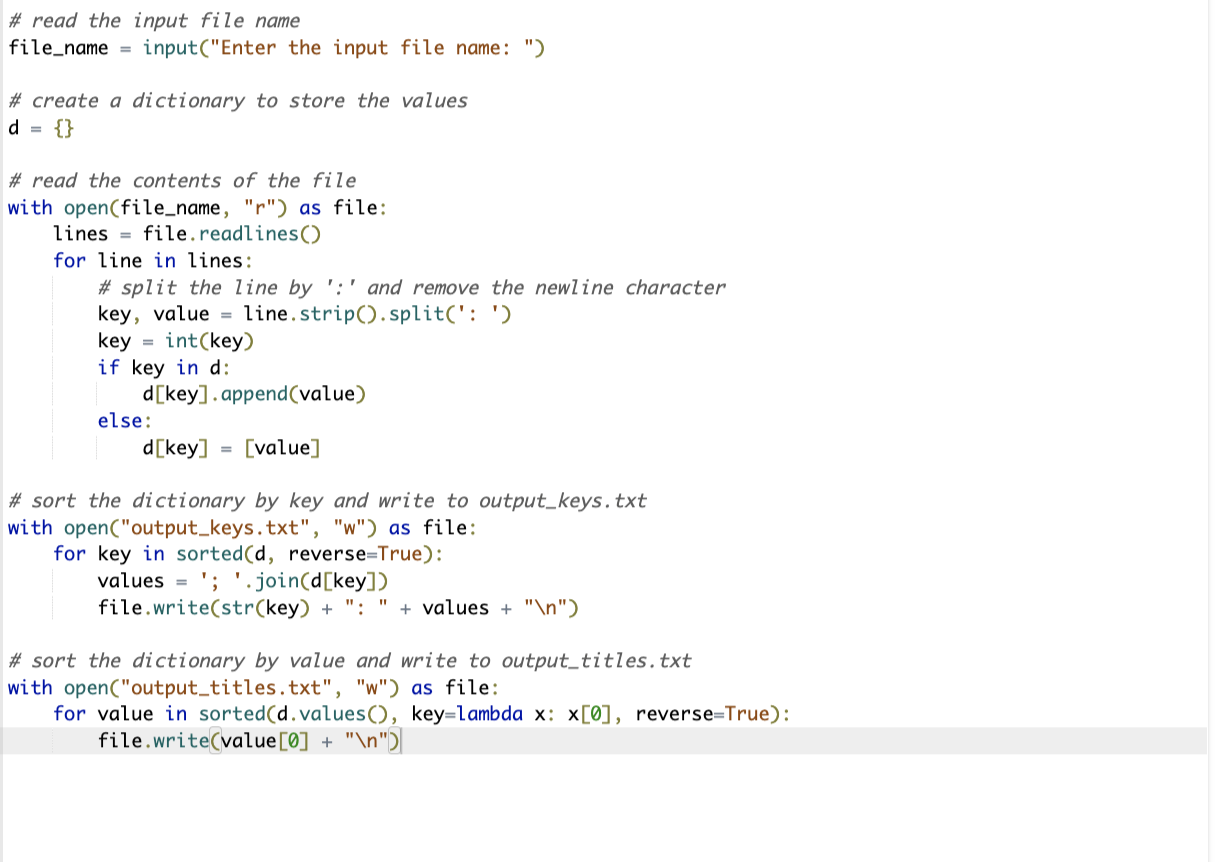Screen dimensions: 1220x862
Task: Click the lambda keyword
Action: (490, 713)
